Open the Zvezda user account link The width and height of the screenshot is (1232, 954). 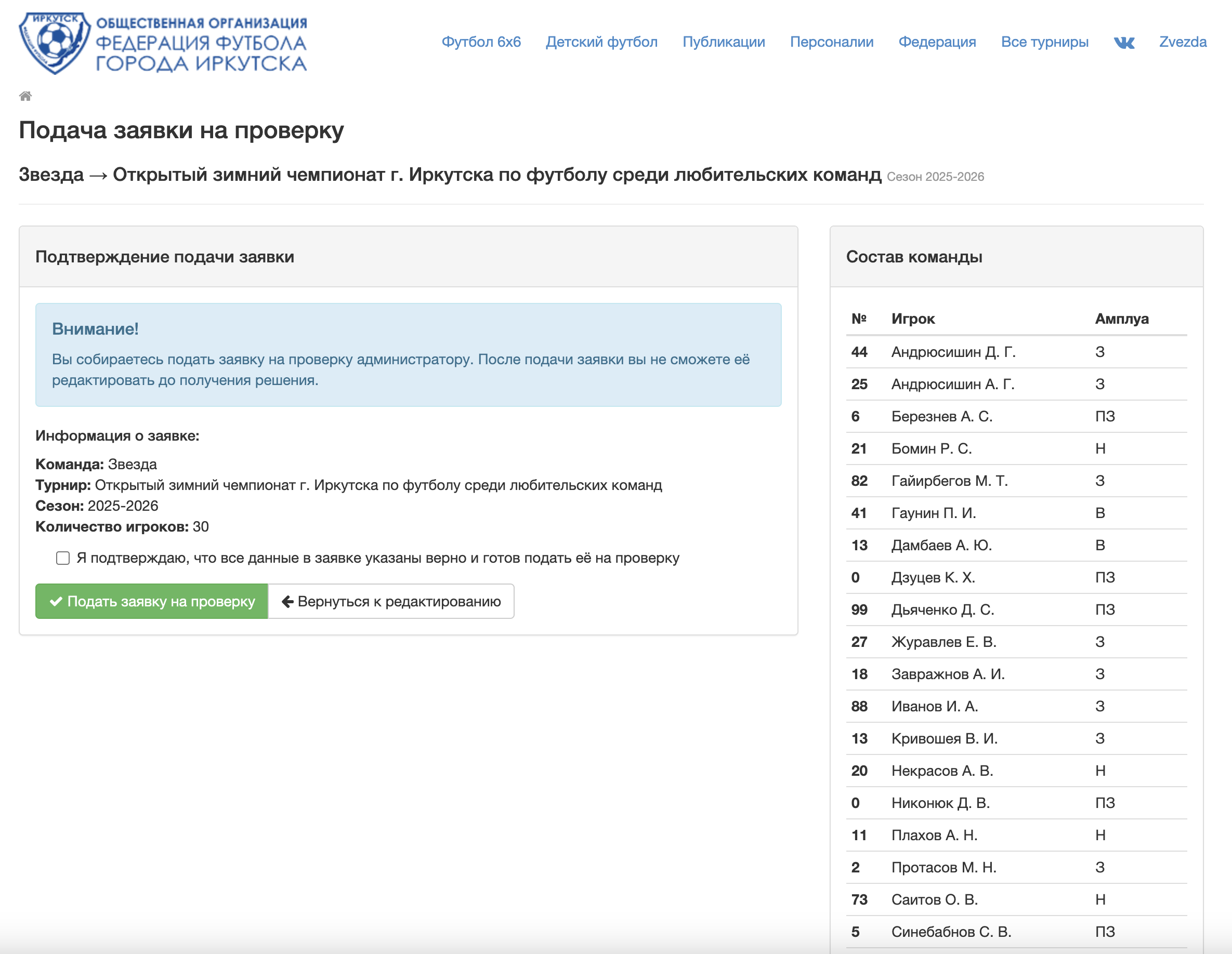pos(1183,42)
